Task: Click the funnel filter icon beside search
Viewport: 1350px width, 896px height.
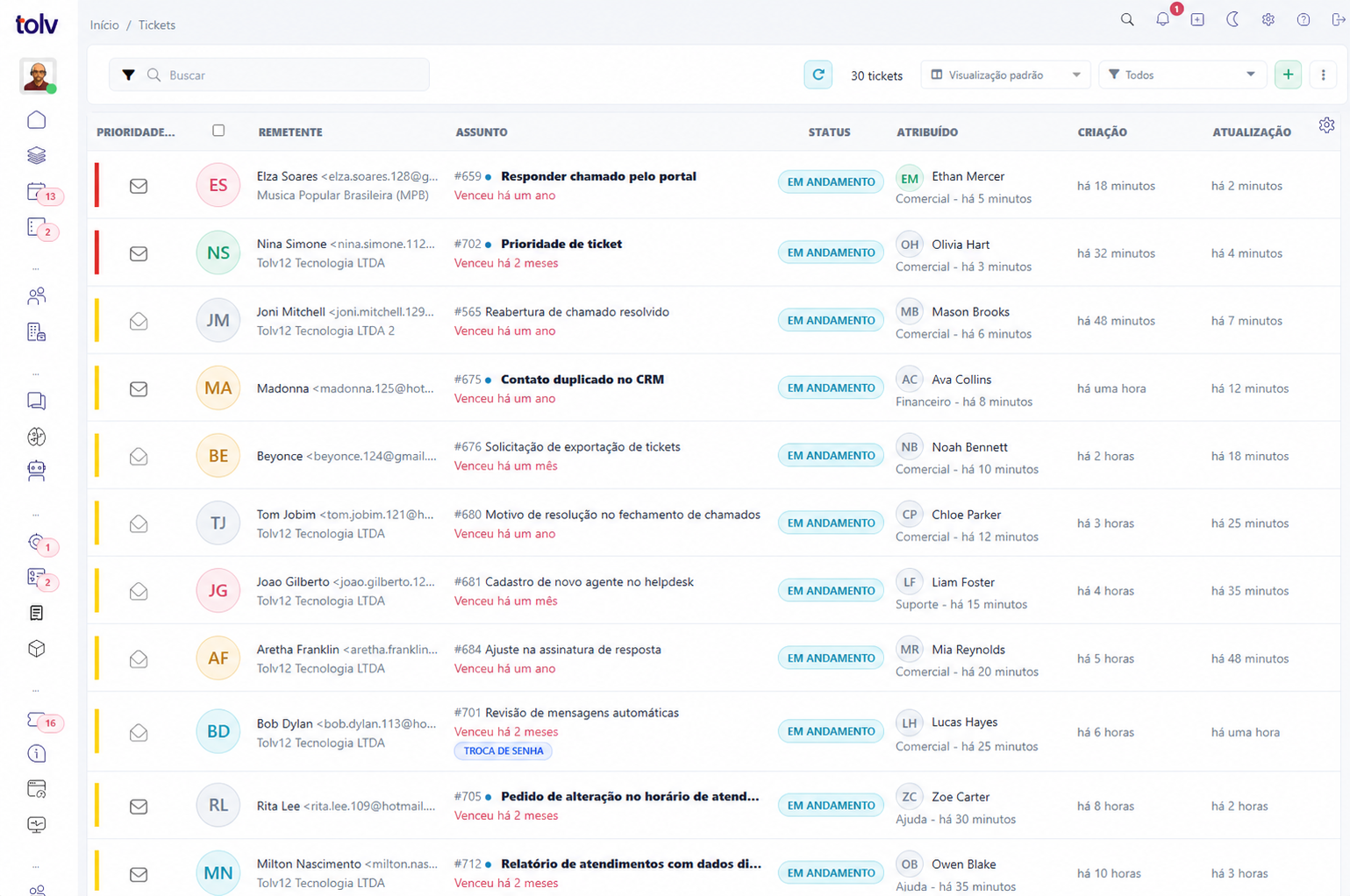Action: tap(128, 75)
